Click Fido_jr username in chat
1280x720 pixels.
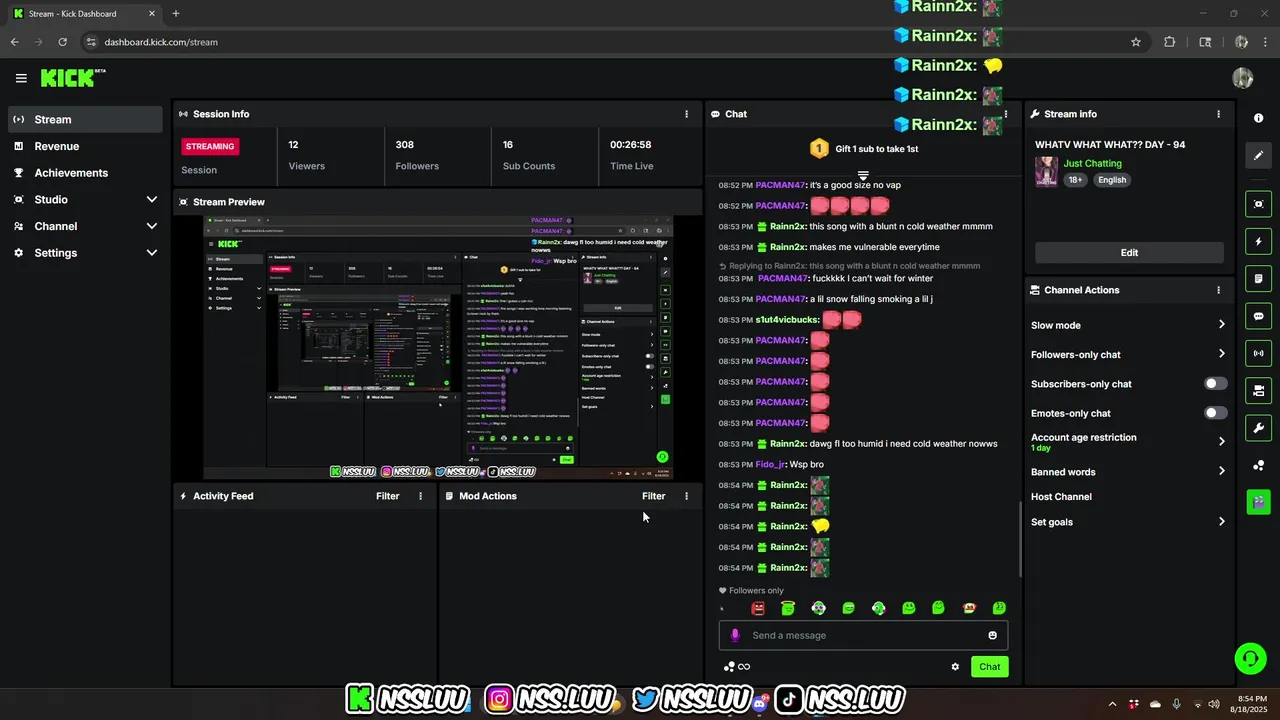coord(770,465)
